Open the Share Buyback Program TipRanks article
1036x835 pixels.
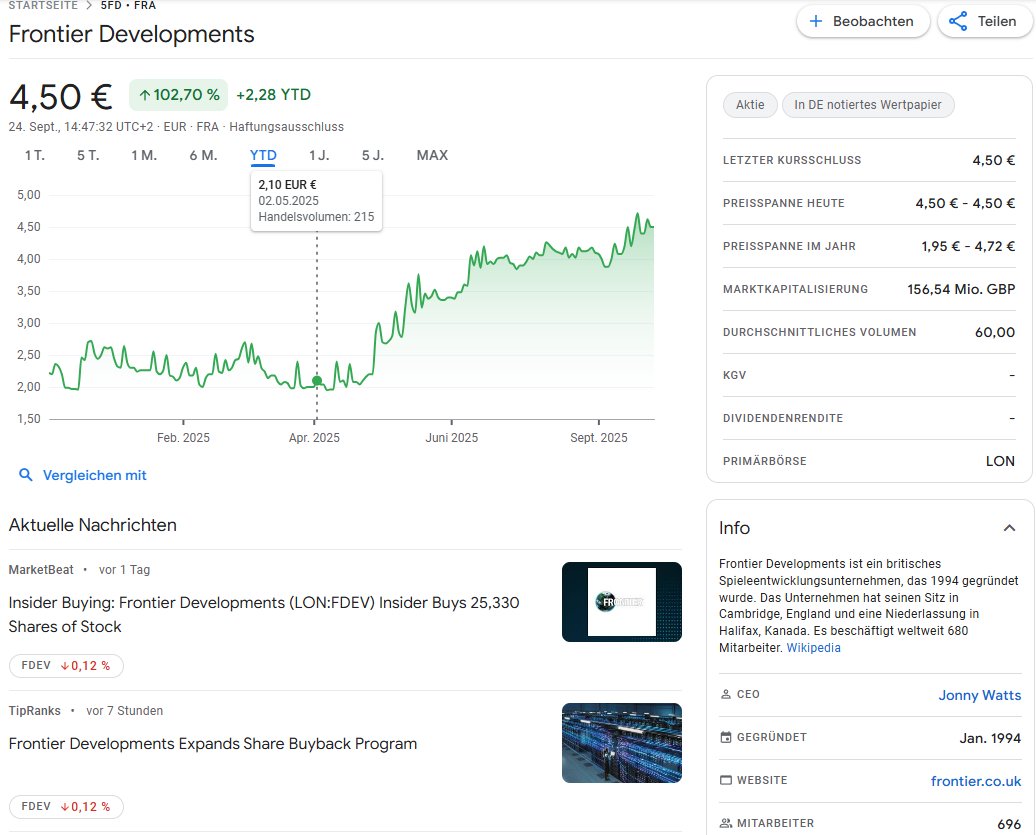(x=213, y=744)
